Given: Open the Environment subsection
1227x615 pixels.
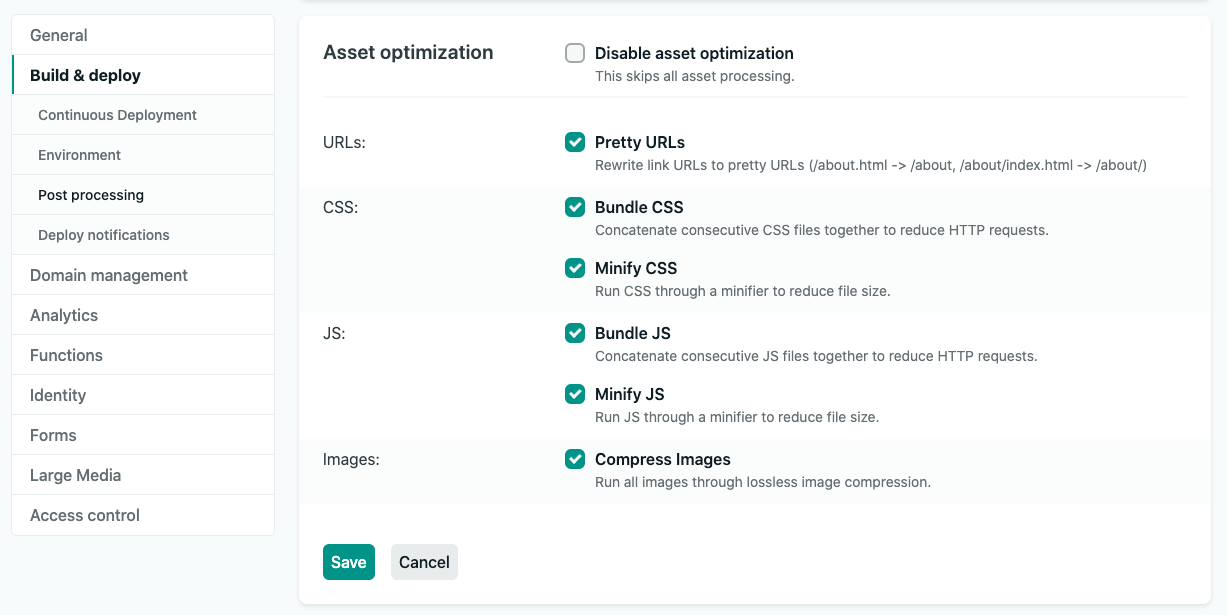Looking at the screenshot, I should [143, 155].
